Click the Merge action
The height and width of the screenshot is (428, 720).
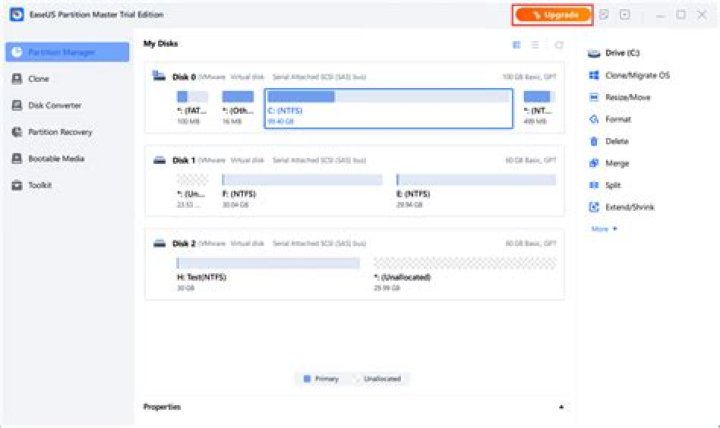[x=617, y=163]
